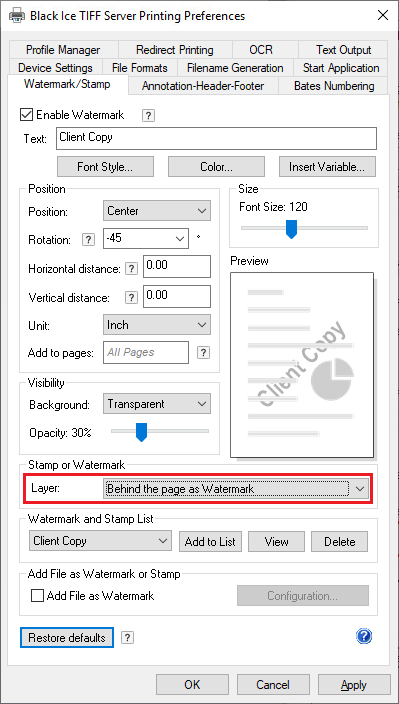Click the Apply button

click(x=354, y=684)
